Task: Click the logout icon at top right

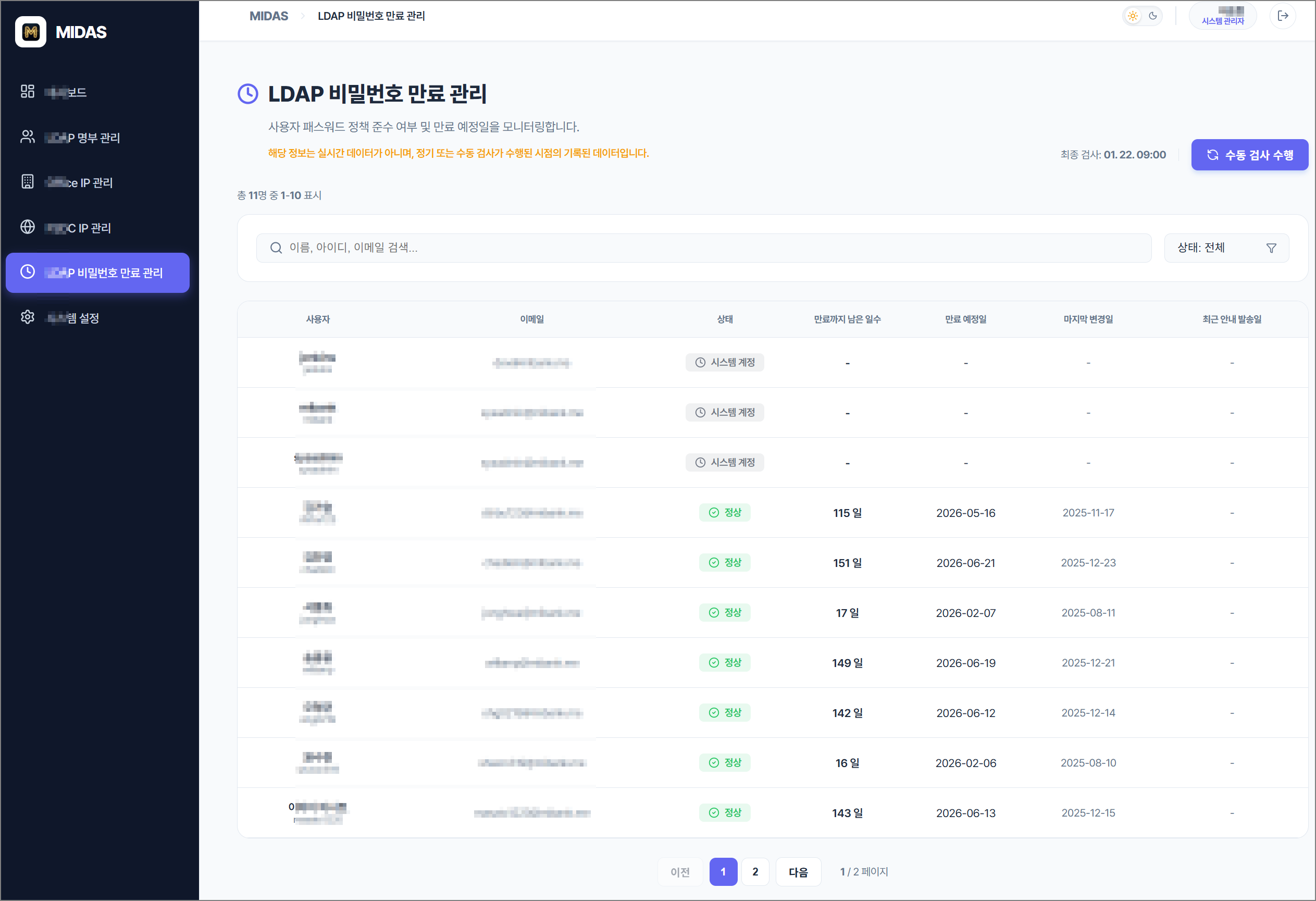Action: (1283, 16)
